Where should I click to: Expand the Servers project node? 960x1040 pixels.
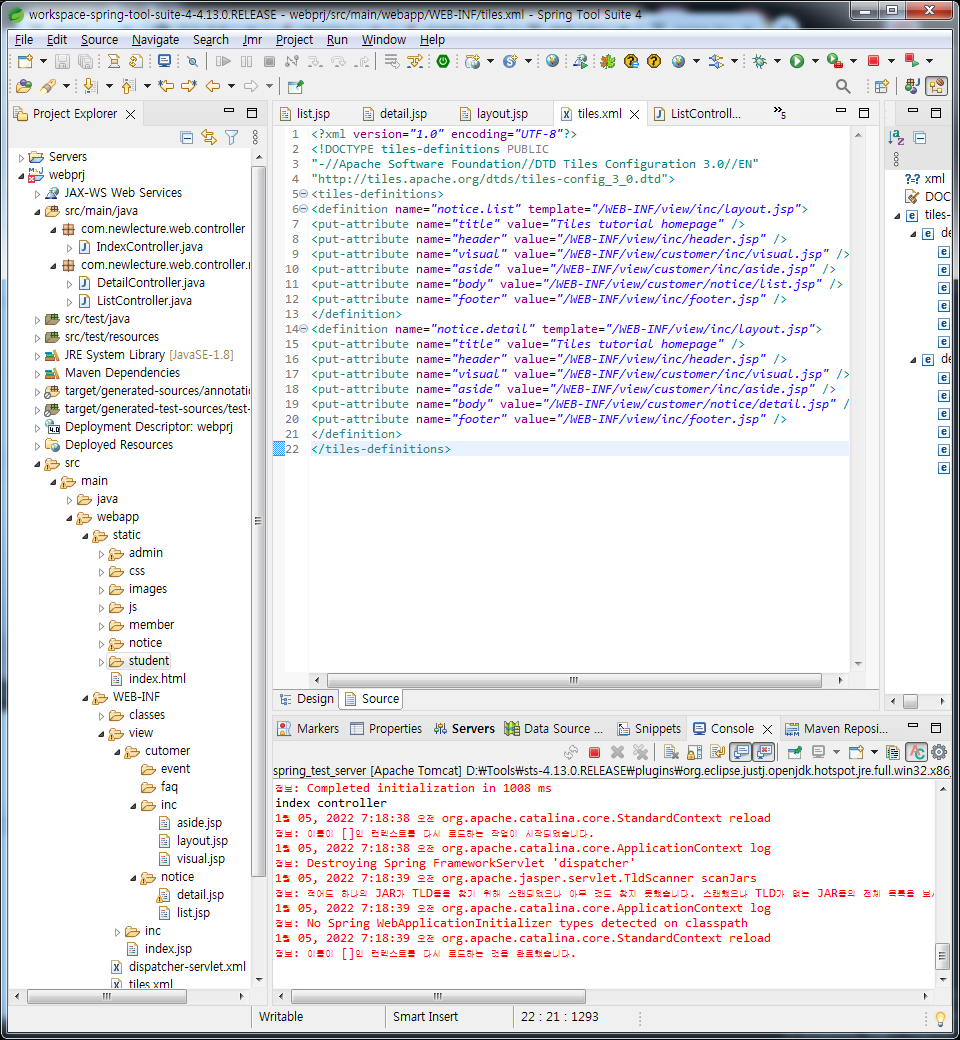21,158
